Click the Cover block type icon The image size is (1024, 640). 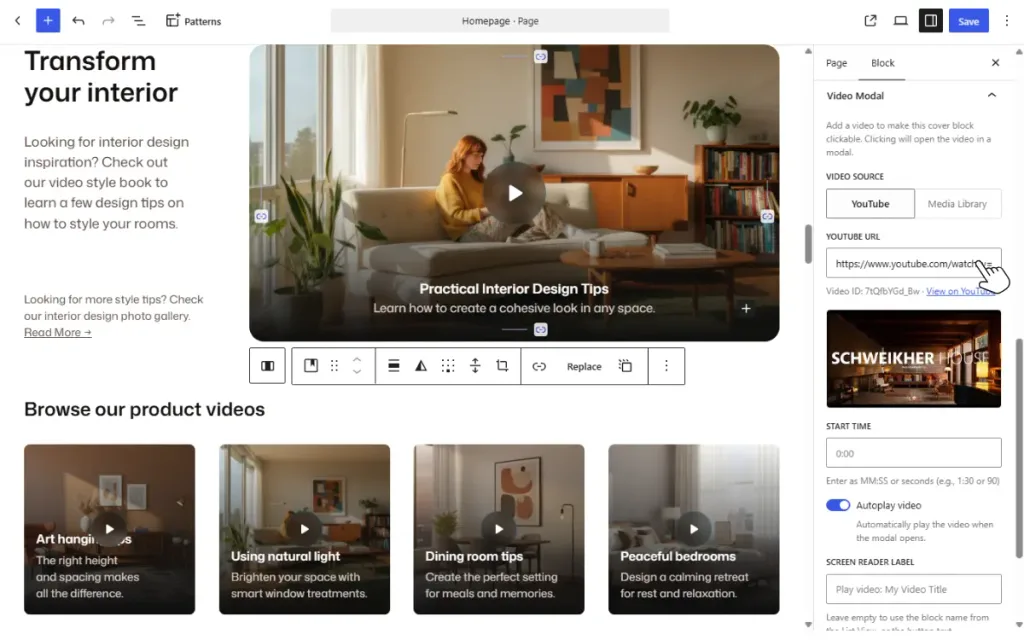tap(311, 366)
